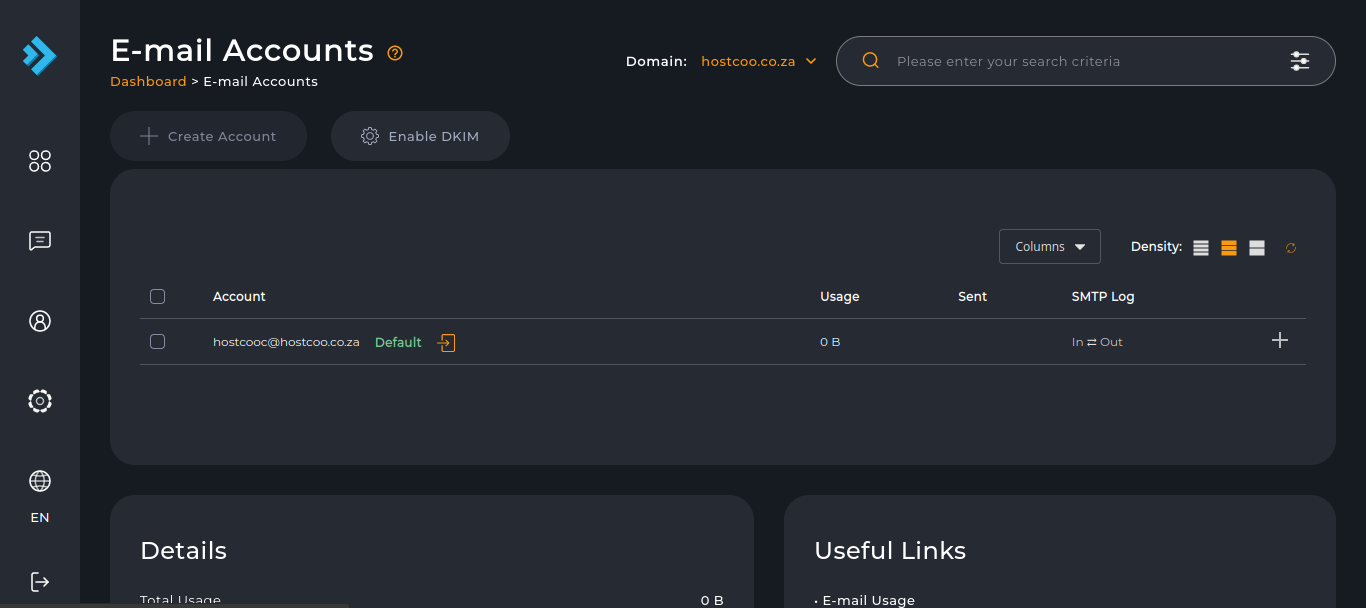Open the search filter sliders icon
Image resolution: width=1366 pixels, height=608 pixels.
(1300, 61)
